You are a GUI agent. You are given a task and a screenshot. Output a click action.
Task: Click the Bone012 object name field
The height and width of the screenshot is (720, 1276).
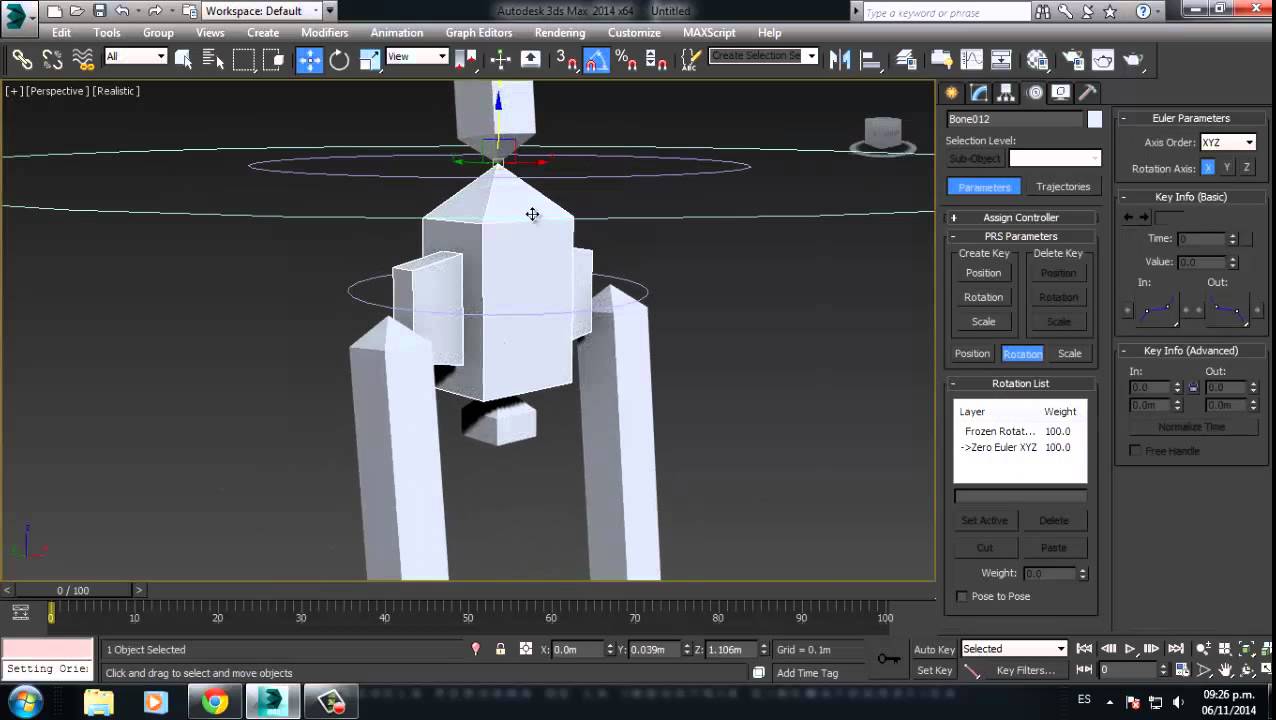[1014, 120]
